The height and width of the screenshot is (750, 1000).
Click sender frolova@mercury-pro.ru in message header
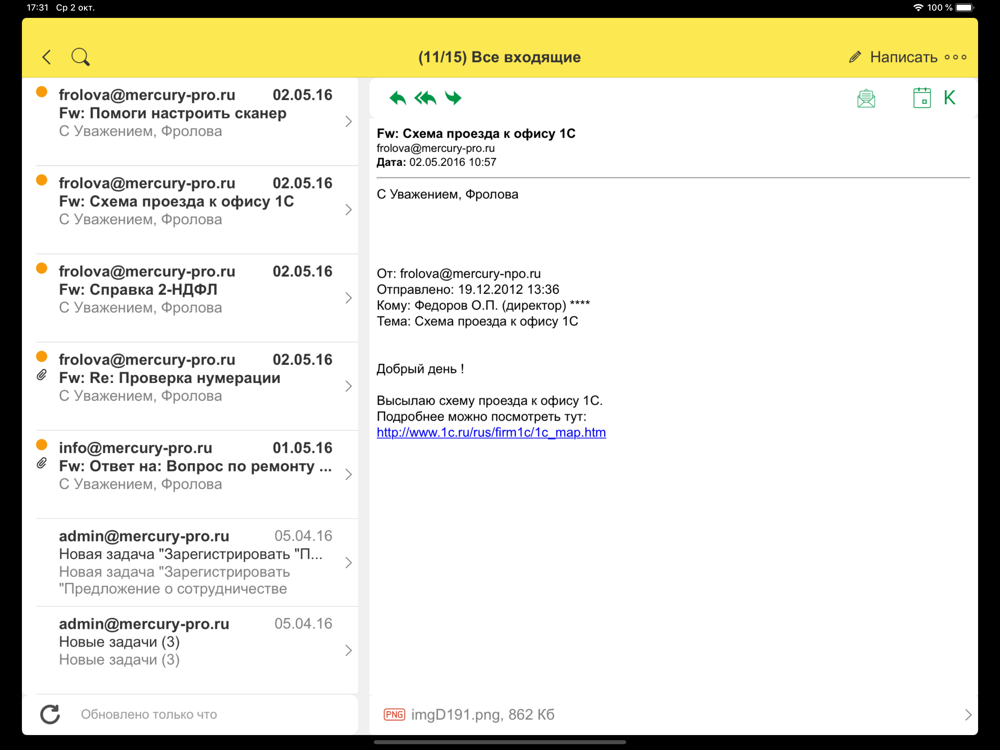click(x=436, y=148)
